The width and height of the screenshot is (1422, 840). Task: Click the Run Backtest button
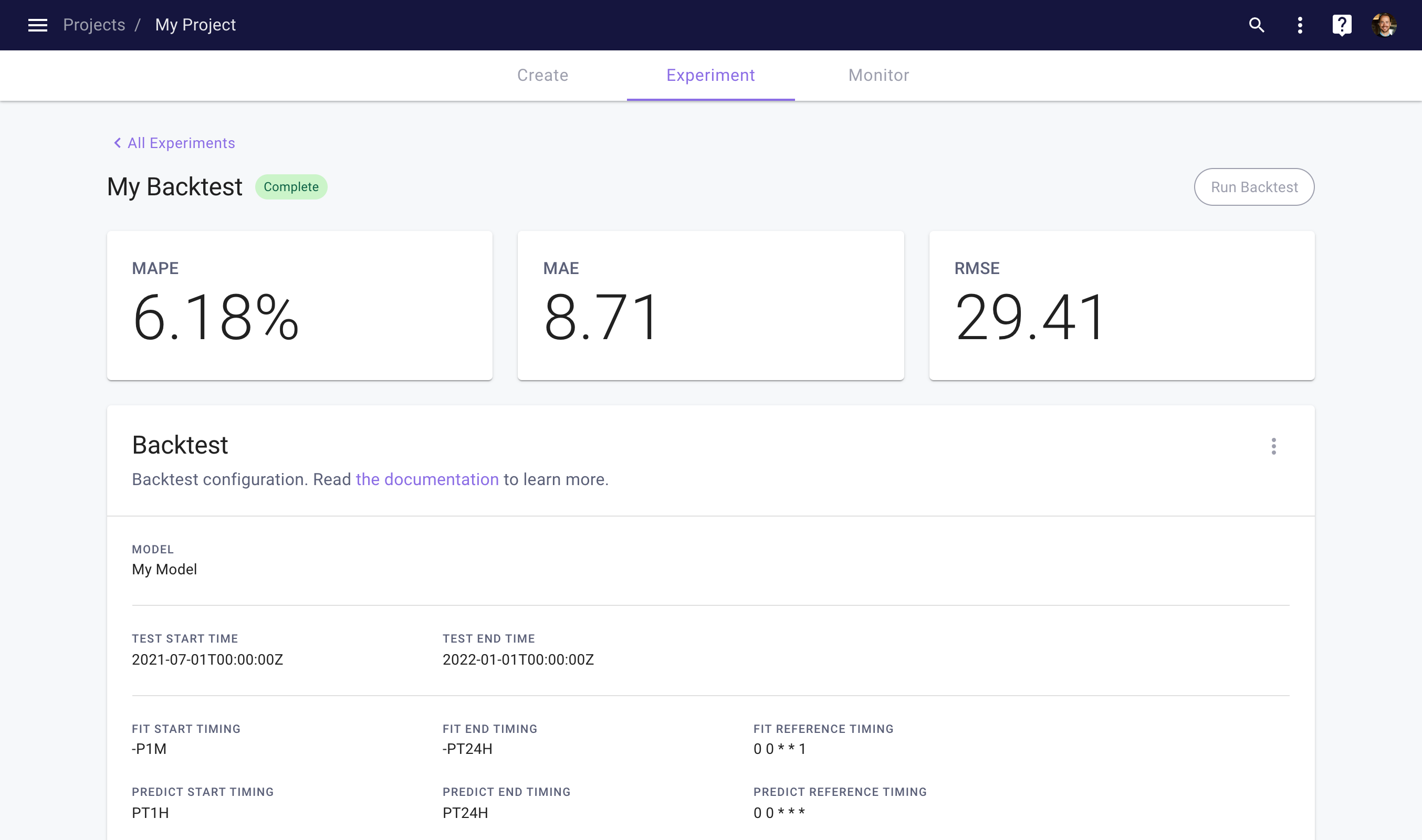click(x=1254, y=187)
